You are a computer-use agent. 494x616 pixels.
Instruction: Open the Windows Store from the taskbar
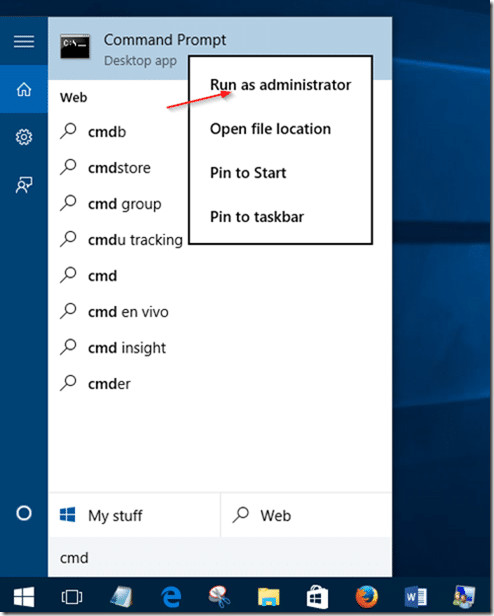point(317,597)
